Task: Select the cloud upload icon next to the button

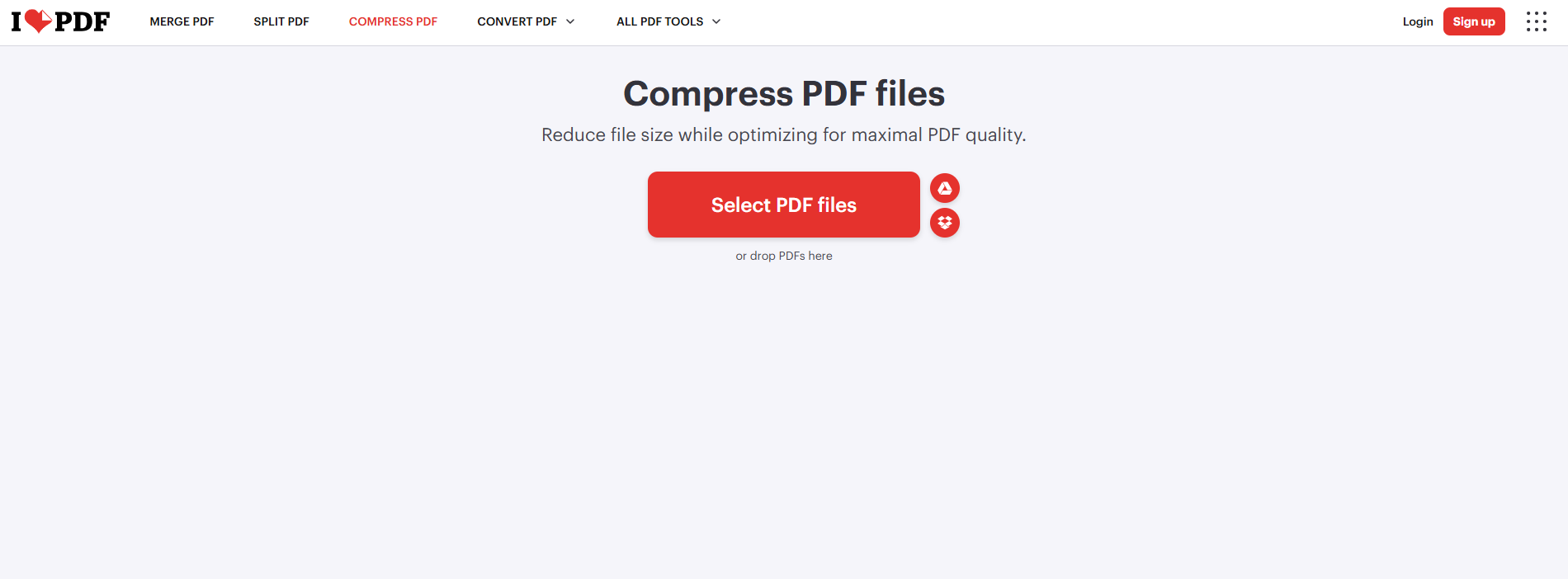Action: (x=945, y=187)
